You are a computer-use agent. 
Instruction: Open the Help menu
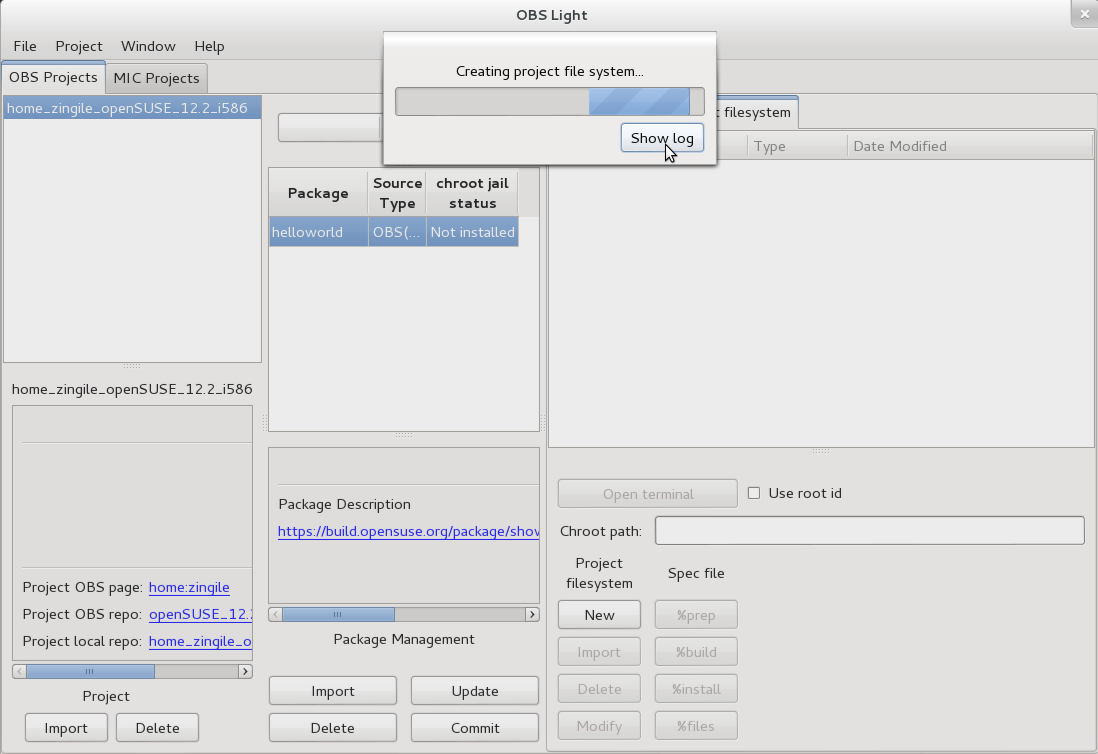[x=209, y=46]
